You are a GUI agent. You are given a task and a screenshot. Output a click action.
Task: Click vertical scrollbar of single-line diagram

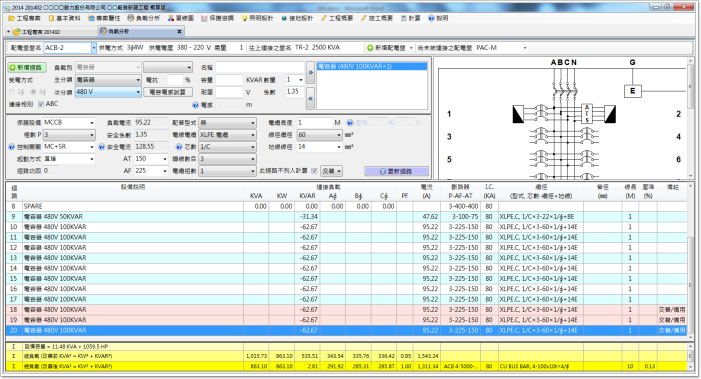point(690,118)
